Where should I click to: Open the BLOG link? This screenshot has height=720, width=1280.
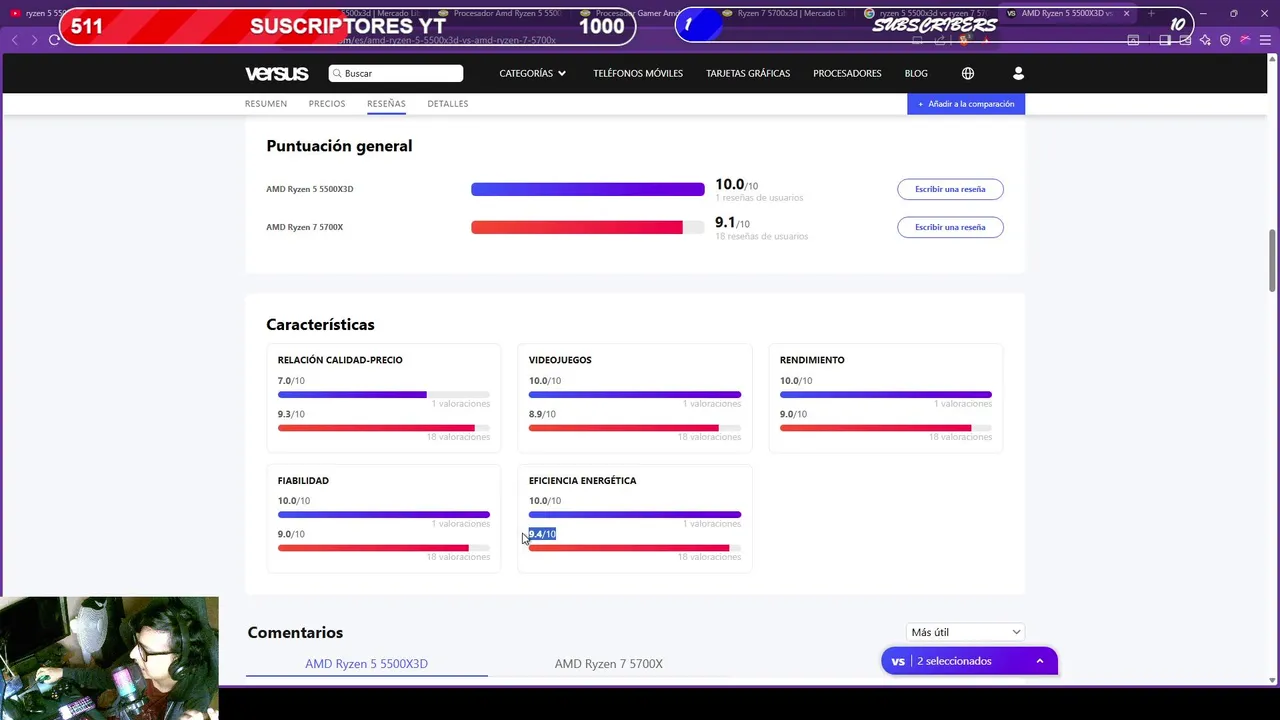[x=916, y=73]
